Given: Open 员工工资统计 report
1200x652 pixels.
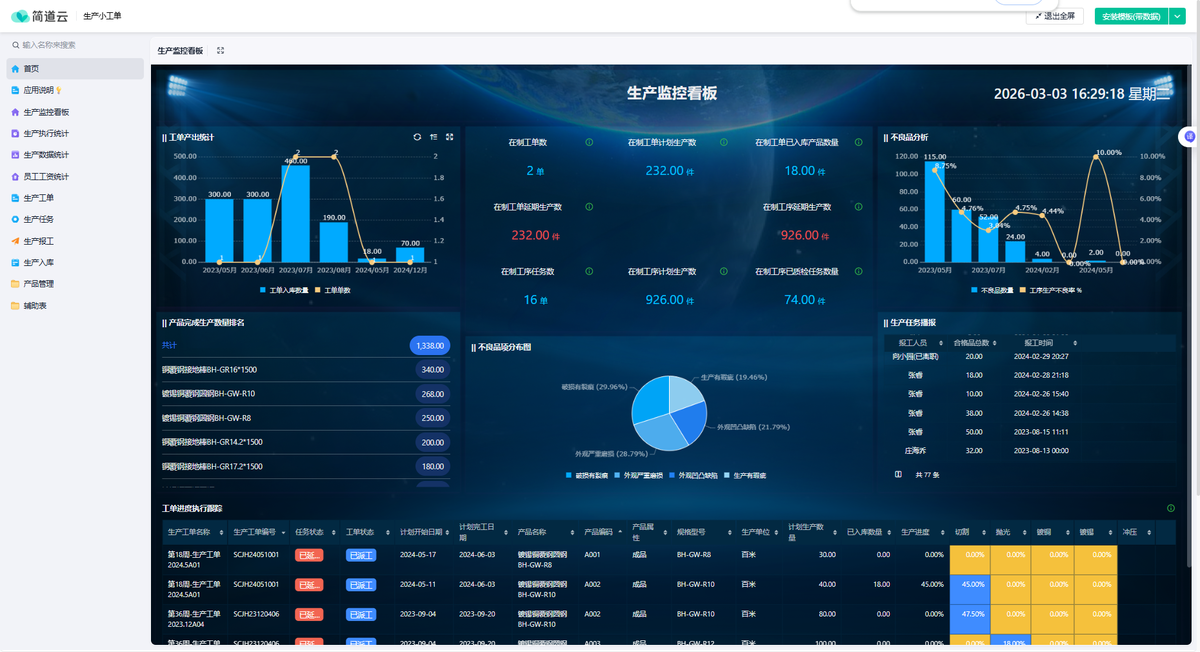Looking at the screenshot, I should point(75,176).
